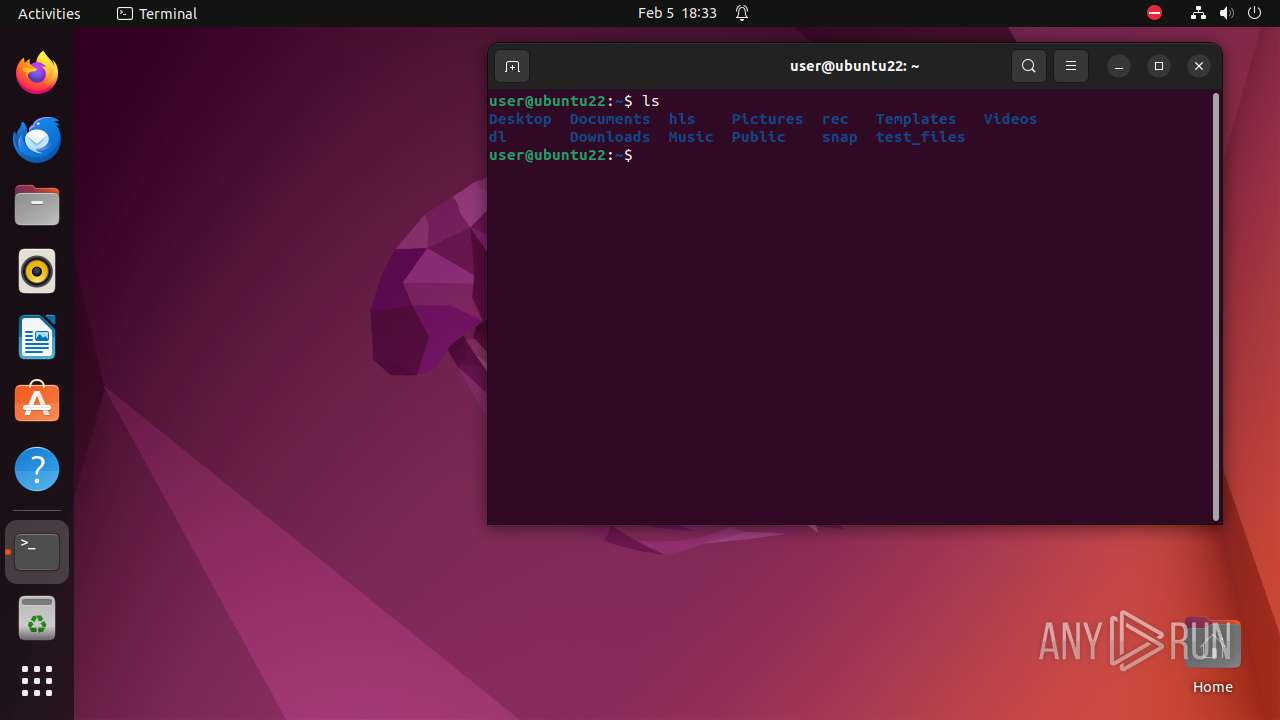Click the hls directory name
1280x720 pixels.
pos(682,119)
